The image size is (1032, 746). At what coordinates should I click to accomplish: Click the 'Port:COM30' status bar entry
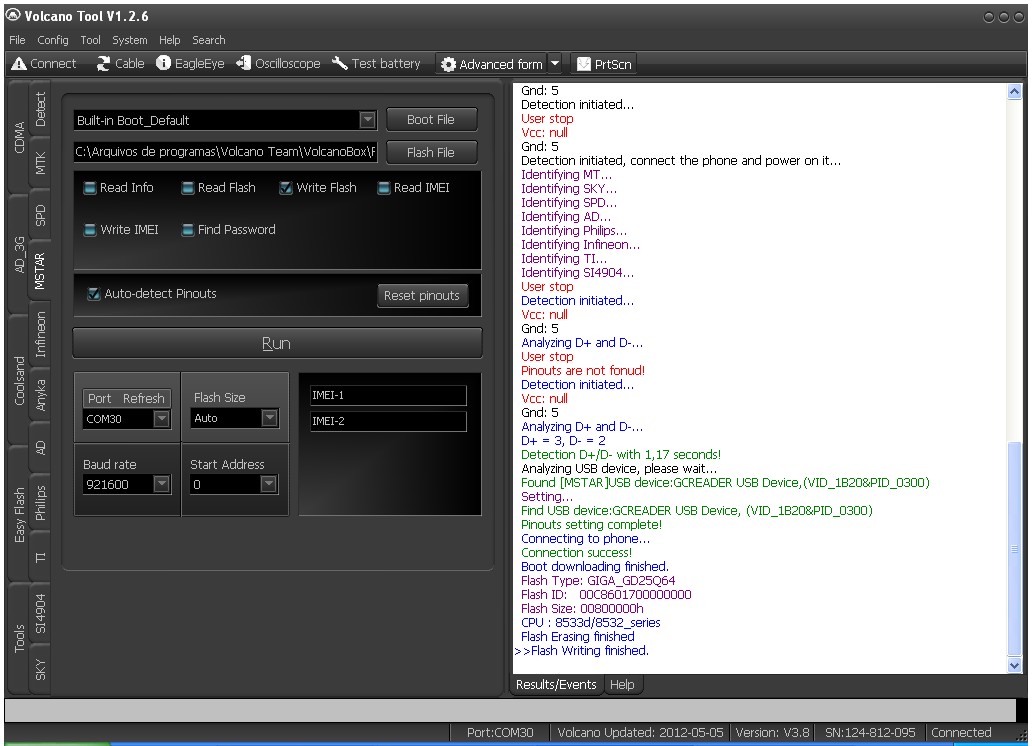point(500,732)
